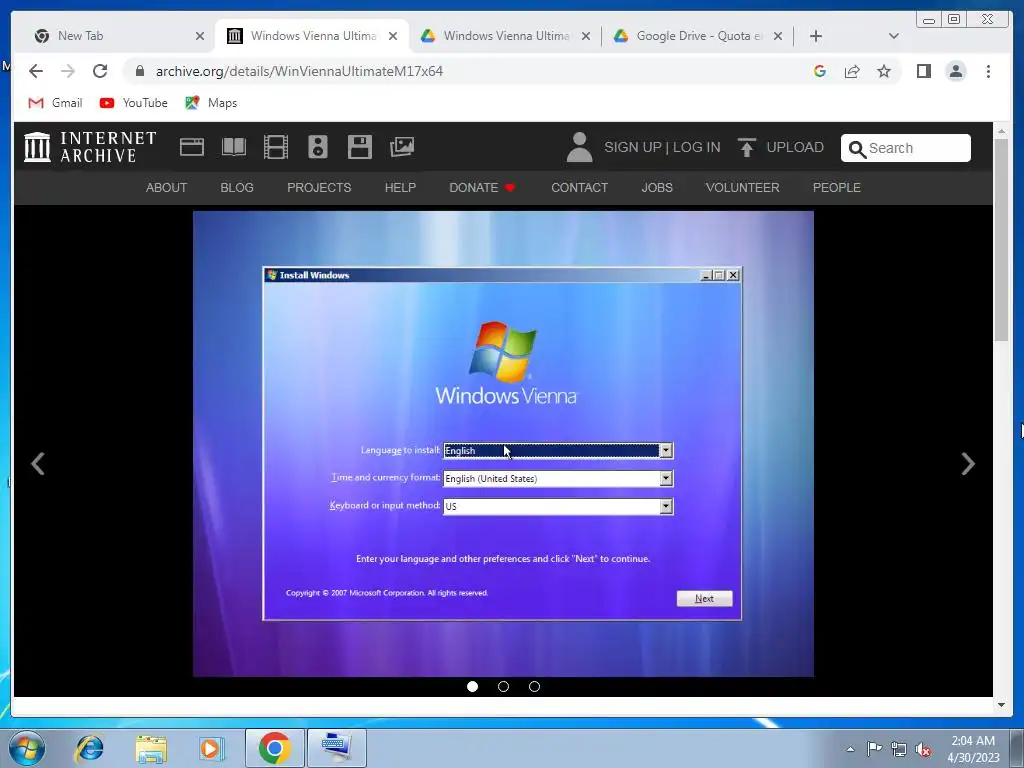Screen dimensions: 1024x768
Task: View site information padlock
Action: click(x=140, y=71)
